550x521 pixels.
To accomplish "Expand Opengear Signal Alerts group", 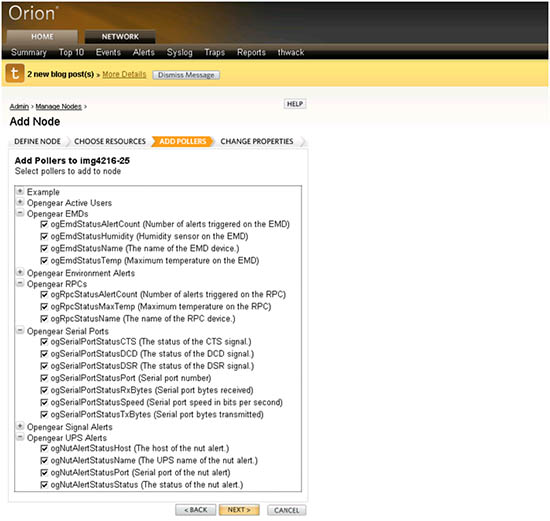I will click(20, 426).
